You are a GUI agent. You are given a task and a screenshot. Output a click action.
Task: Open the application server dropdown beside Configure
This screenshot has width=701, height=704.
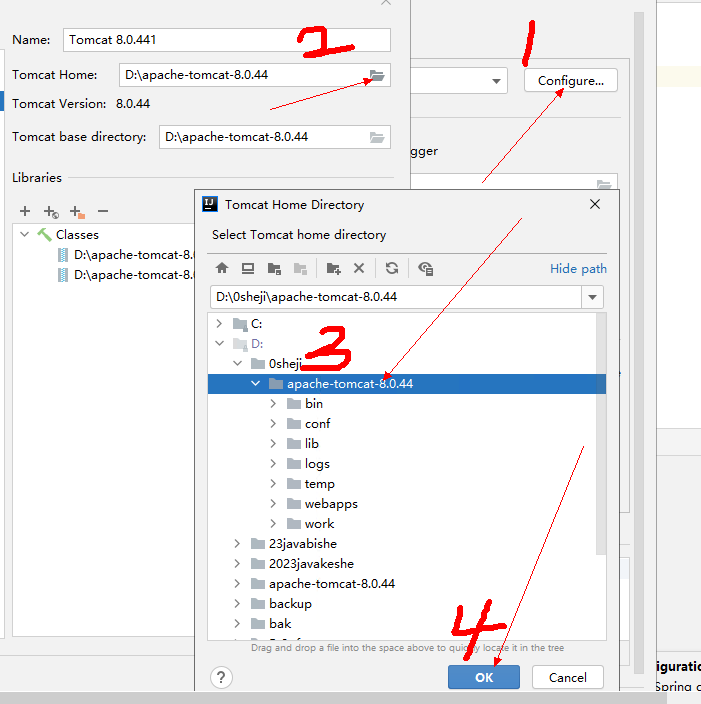pos(496,81)
